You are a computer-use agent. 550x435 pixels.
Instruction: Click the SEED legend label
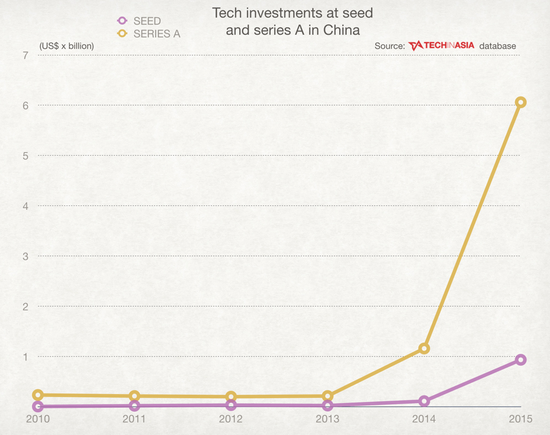click(147, 21)
